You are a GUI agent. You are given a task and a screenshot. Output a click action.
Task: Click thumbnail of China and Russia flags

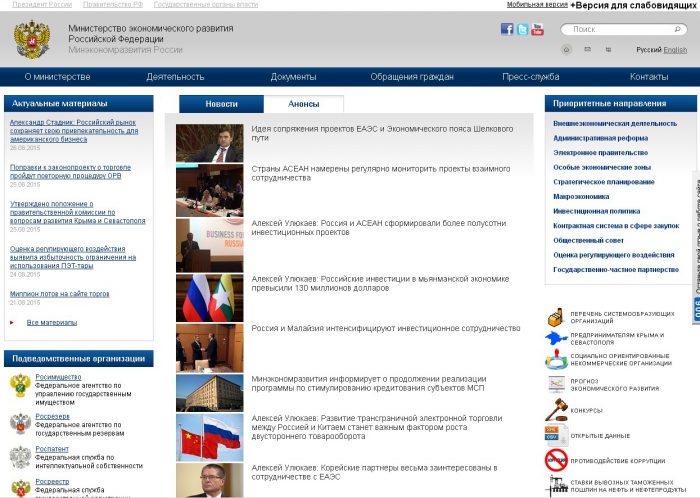point(209,437)
